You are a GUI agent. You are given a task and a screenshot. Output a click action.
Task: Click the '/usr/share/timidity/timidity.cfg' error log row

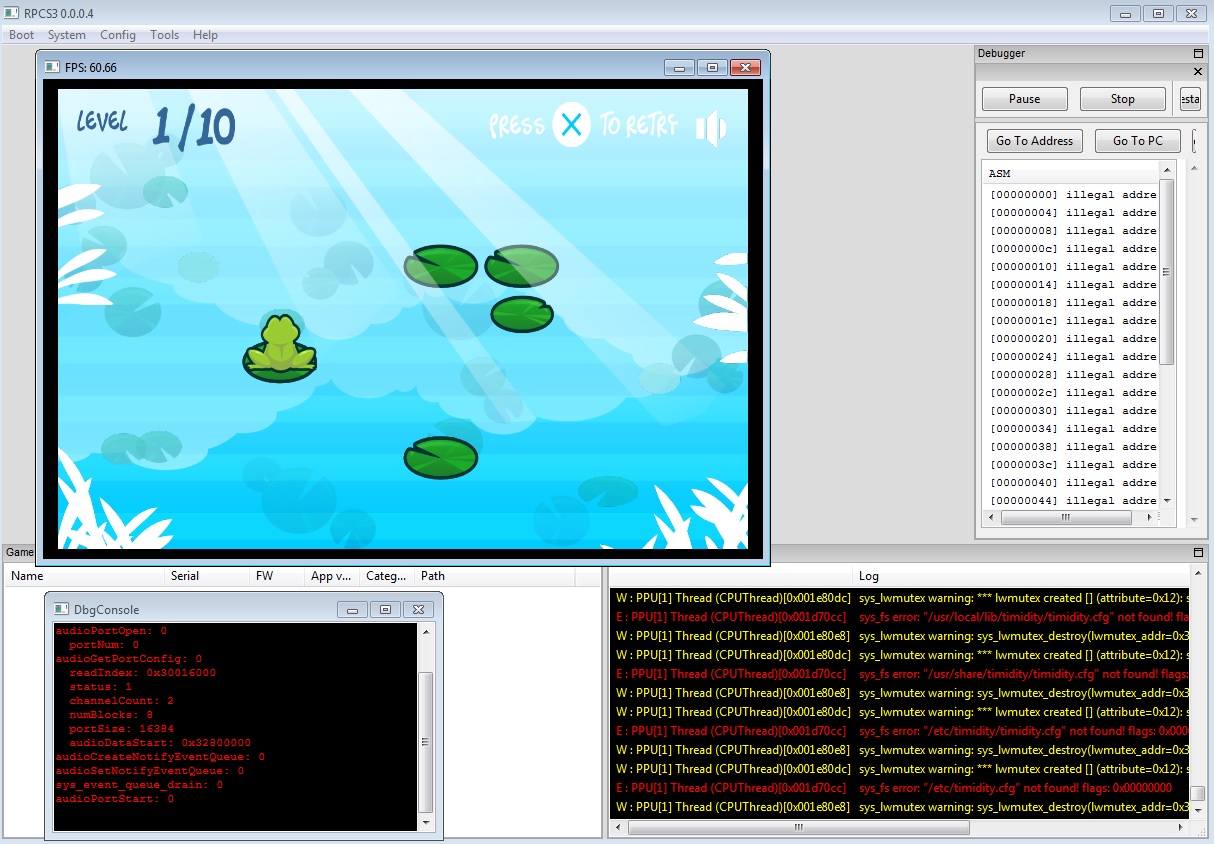pos(900,674)
